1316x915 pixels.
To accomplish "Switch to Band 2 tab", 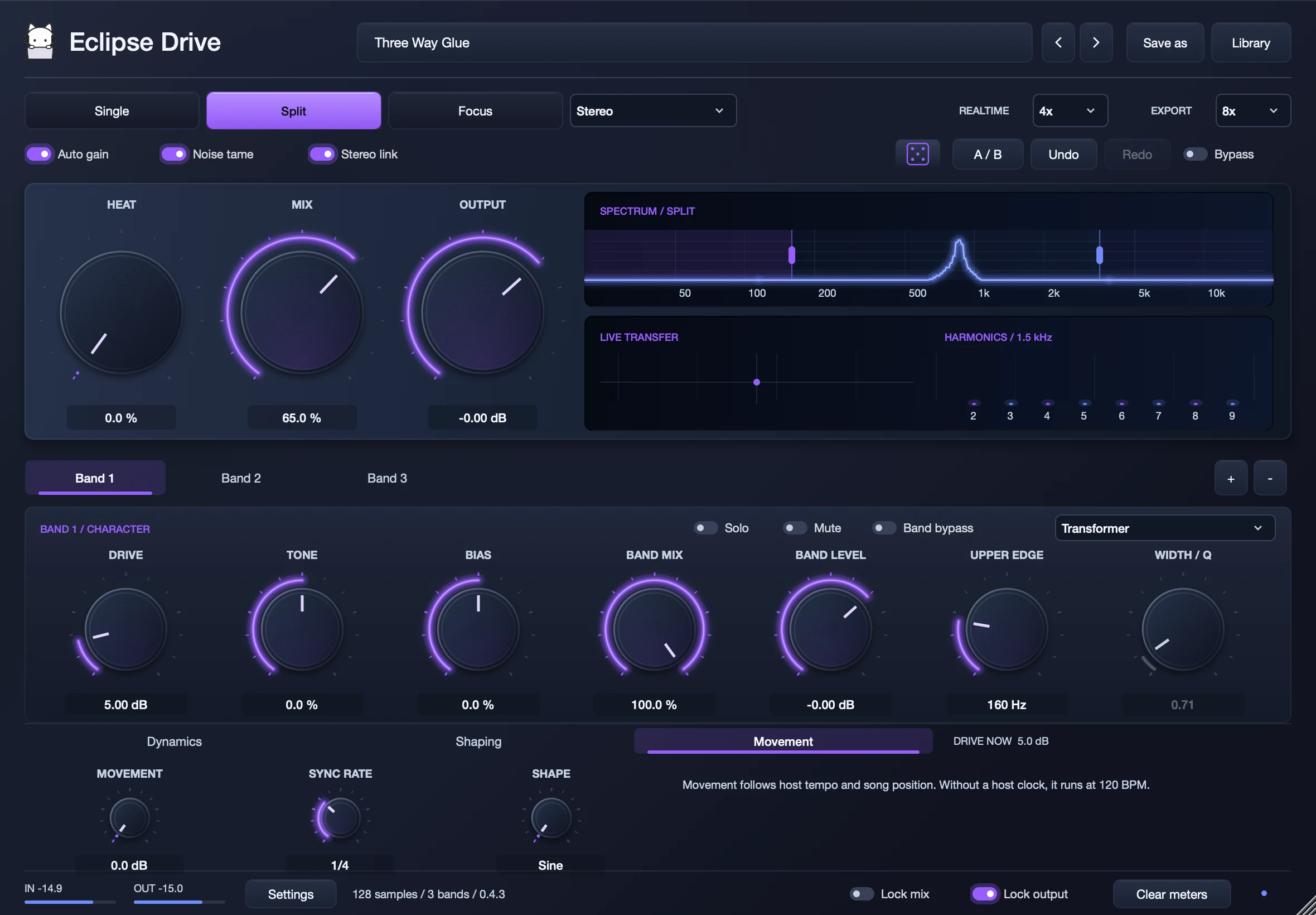I will pyautogui.click(x=241, y=478).
